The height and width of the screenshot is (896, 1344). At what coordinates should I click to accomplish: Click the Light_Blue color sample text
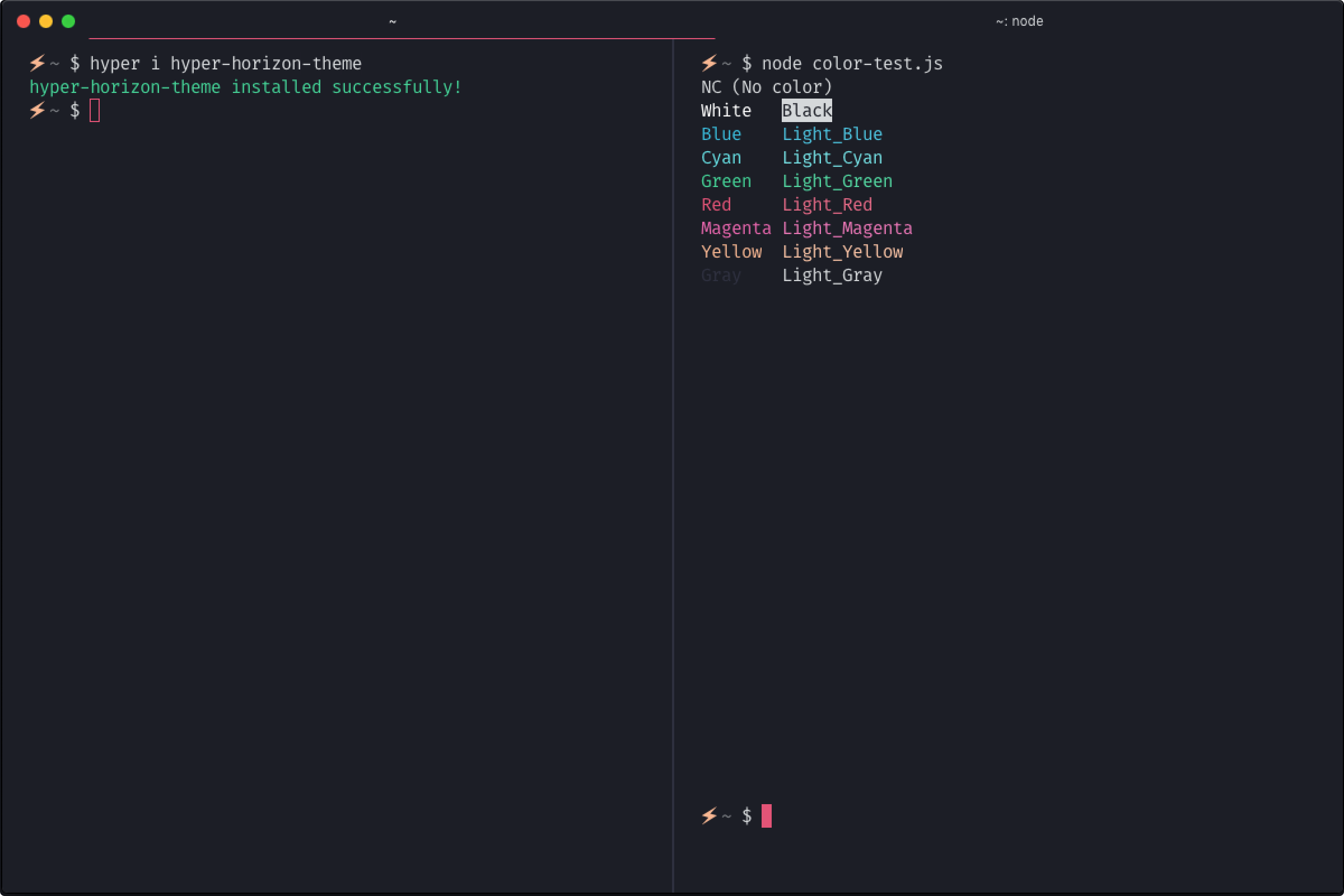832,134
